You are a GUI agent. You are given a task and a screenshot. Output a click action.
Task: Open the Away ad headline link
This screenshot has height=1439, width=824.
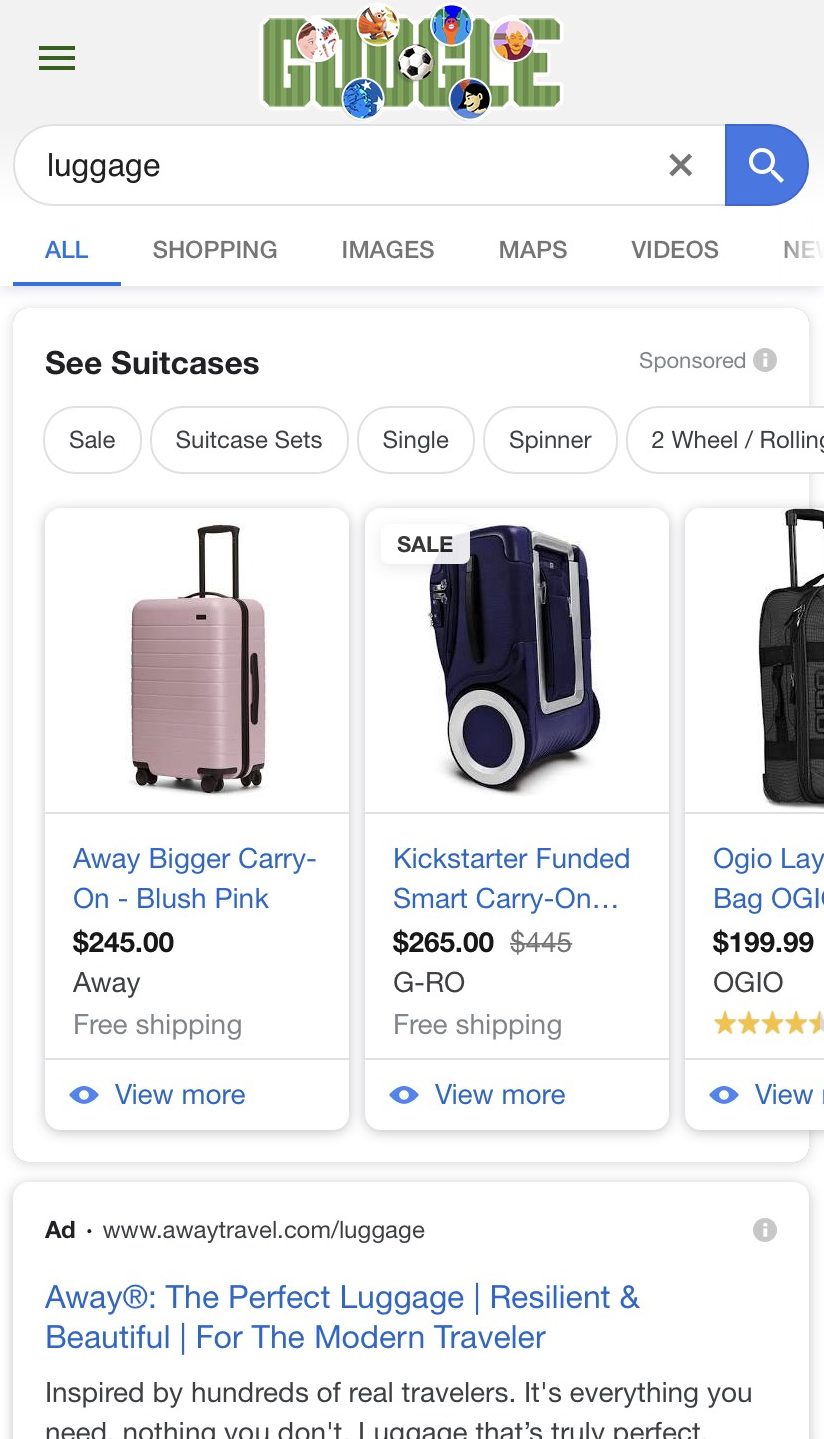point(342,1317)
